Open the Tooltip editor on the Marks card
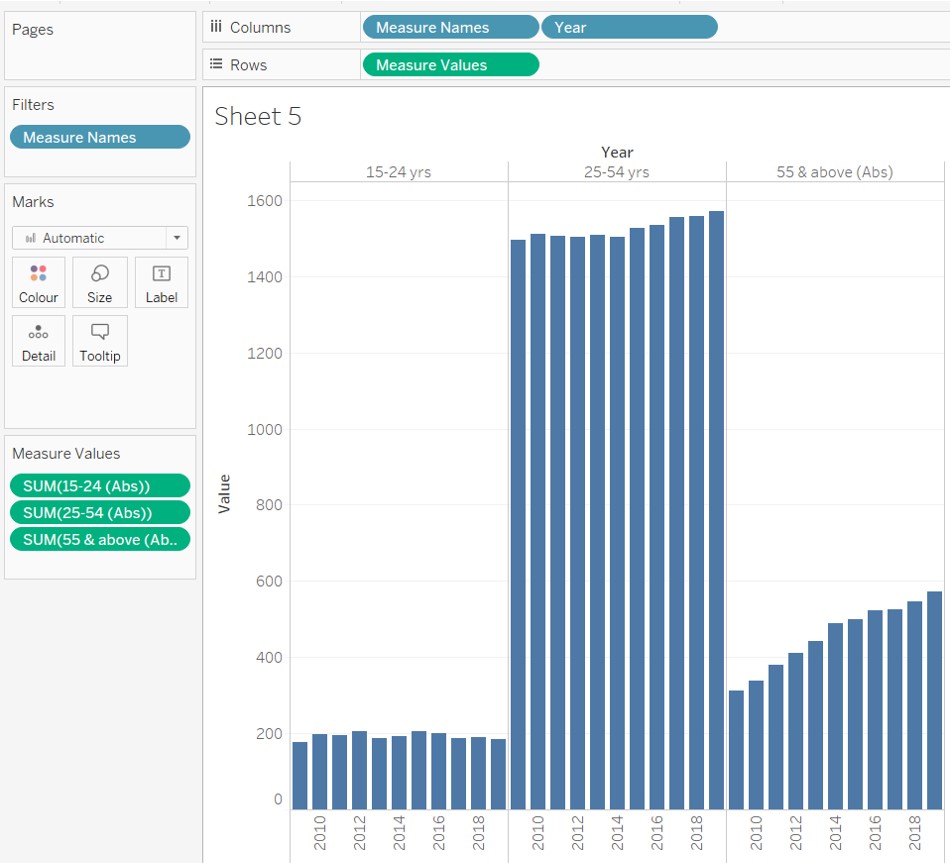This screenshot has width=950, height=863. click(x=99, y=340)
